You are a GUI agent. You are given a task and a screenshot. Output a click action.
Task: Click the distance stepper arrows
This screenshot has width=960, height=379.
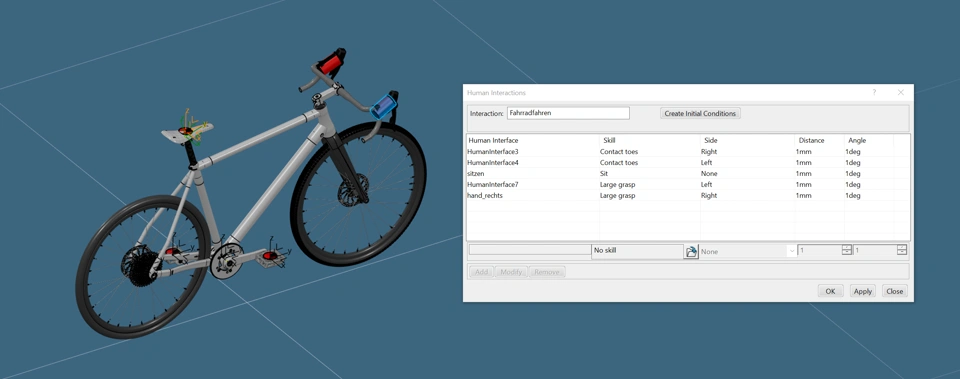[x=847, y=250]
